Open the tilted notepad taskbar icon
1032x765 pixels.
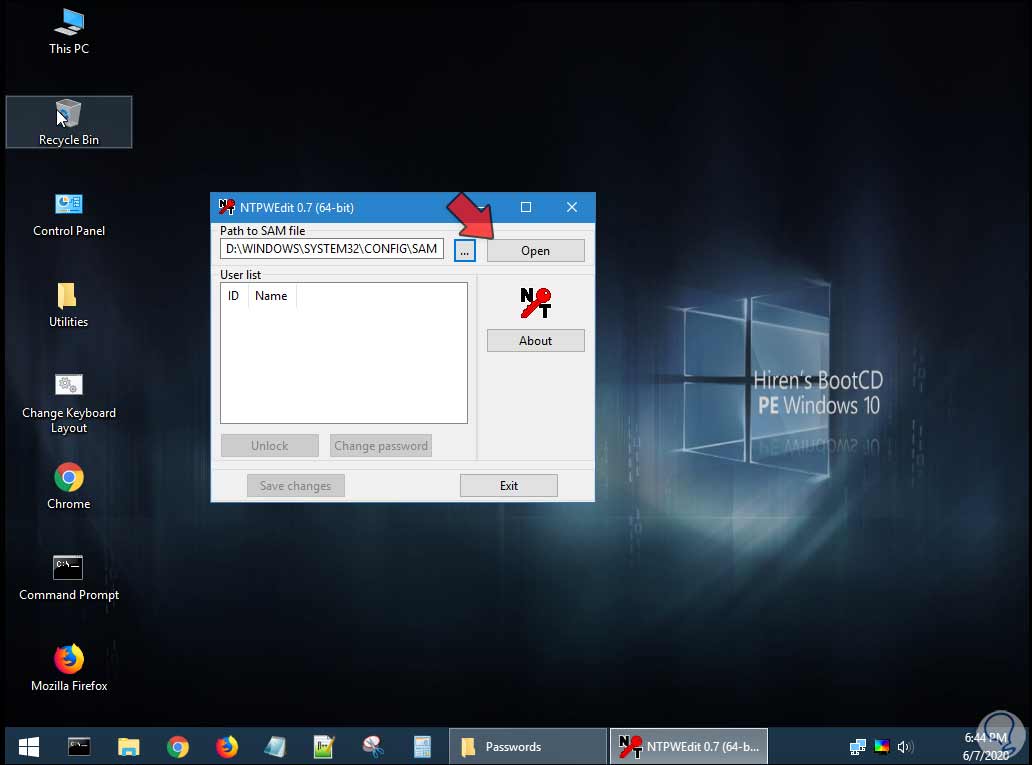[275, 747]
